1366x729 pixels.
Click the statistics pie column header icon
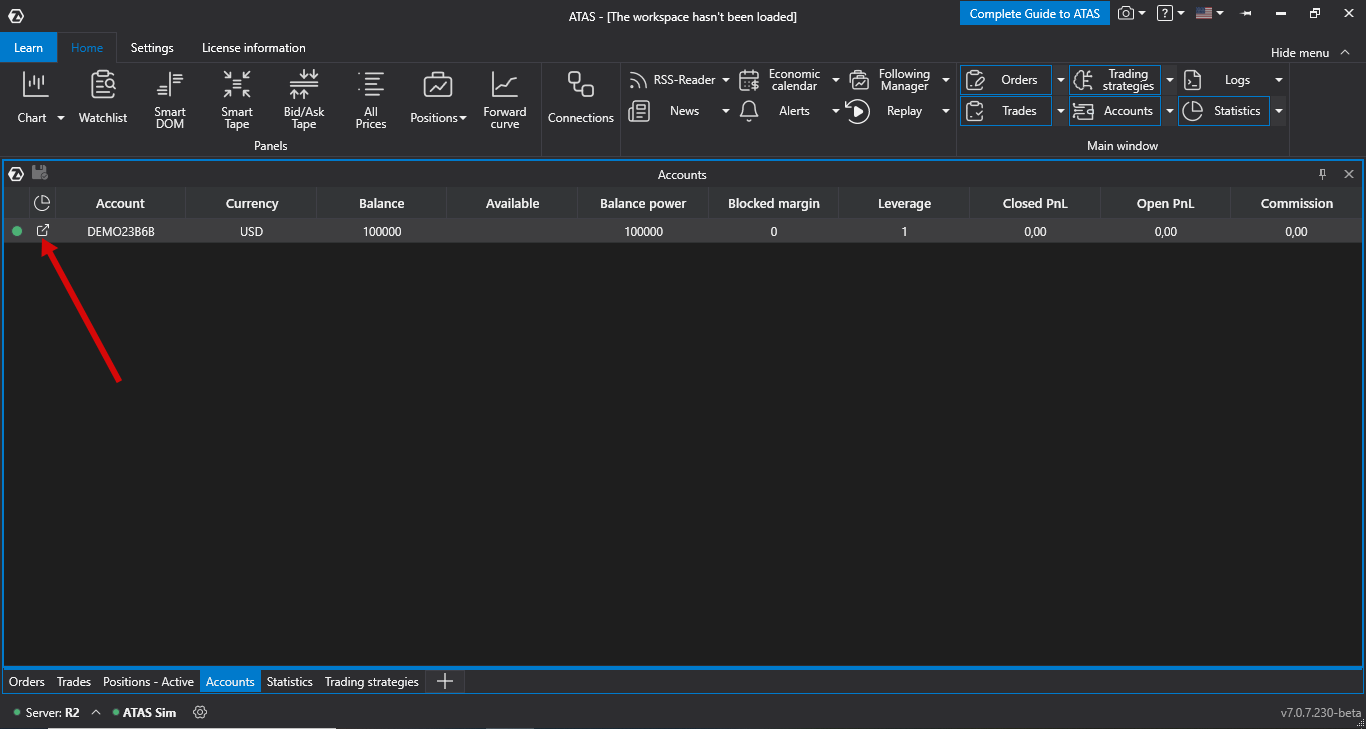42,203
